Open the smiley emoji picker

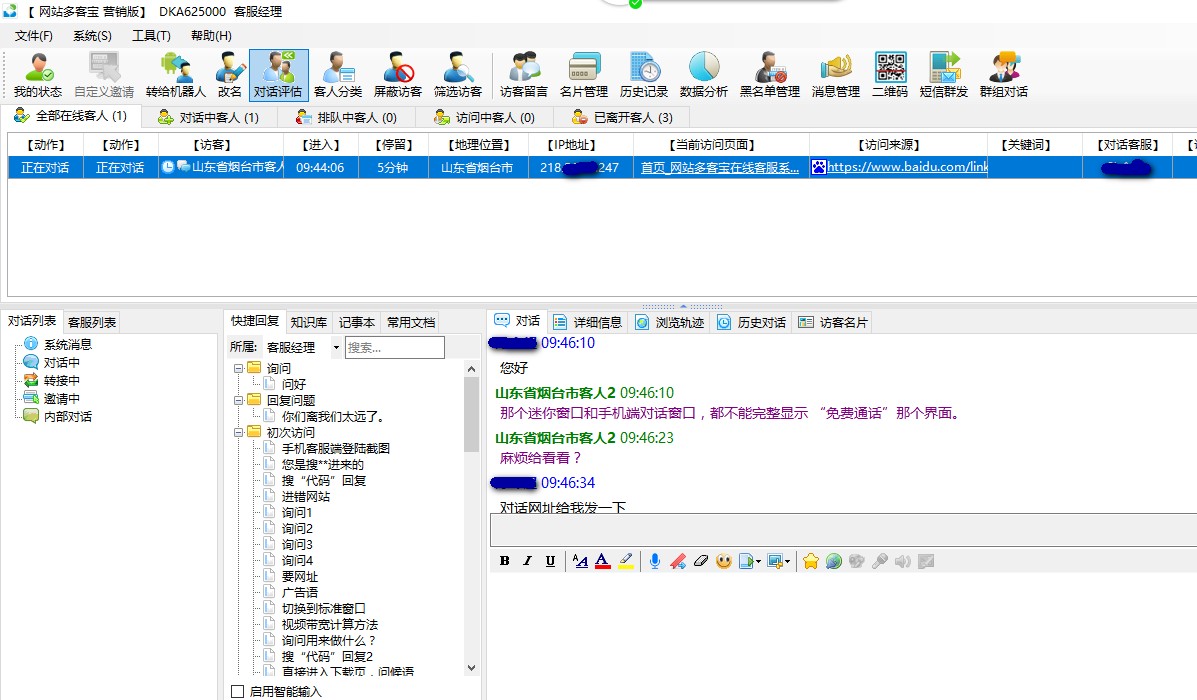(723, 561)
